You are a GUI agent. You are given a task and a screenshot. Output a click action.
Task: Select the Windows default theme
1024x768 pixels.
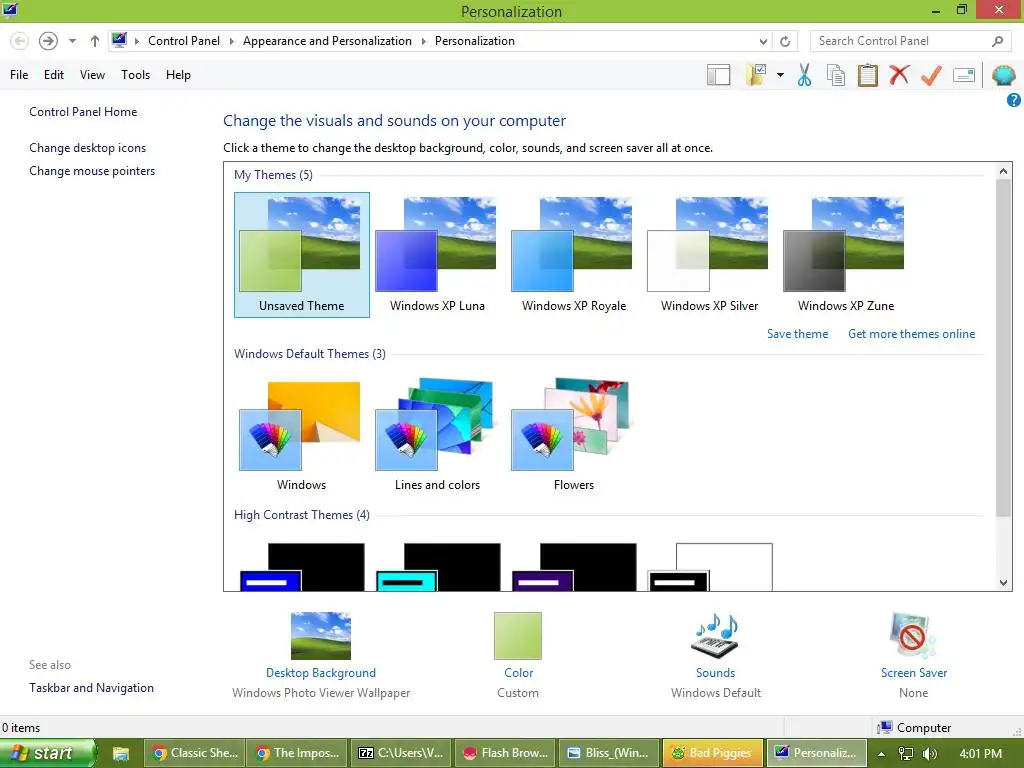tap(301, 434)
